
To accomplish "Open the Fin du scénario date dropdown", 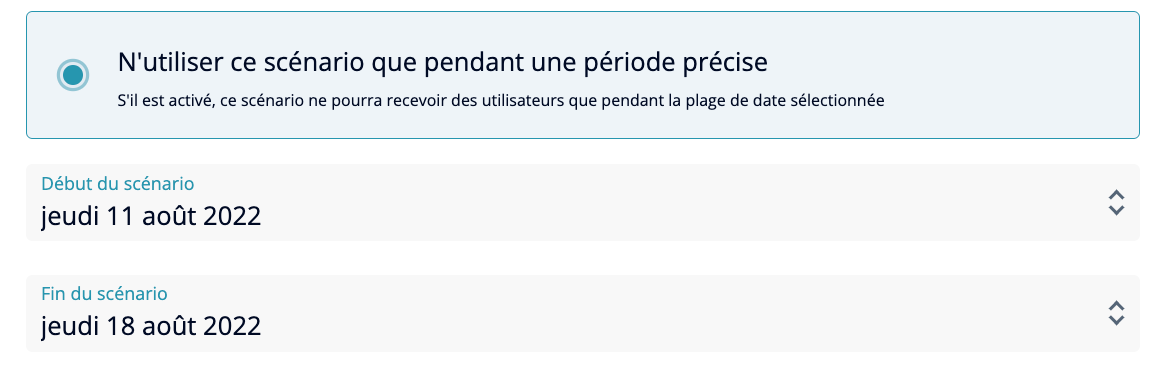I will 582,313.
